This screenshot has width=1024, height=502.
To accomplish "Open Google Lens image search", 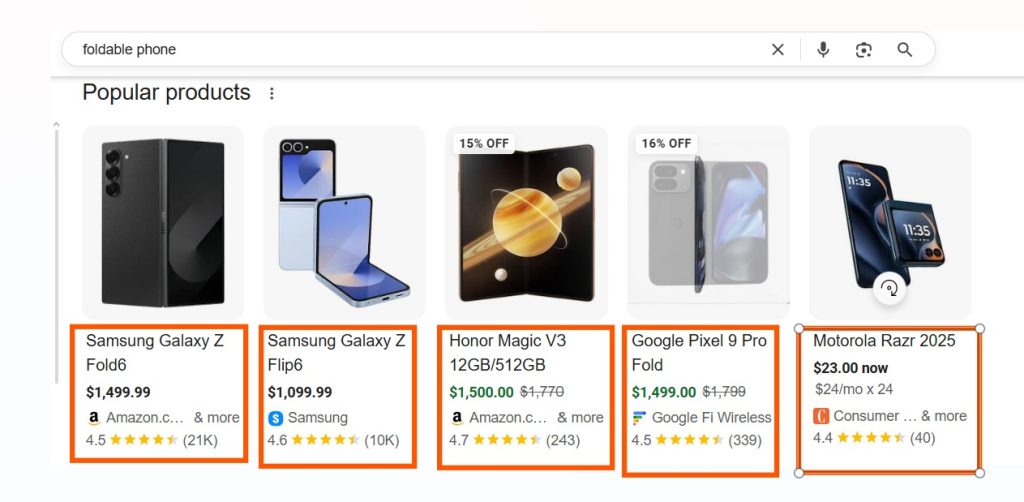I will click(x=863, y=50).
